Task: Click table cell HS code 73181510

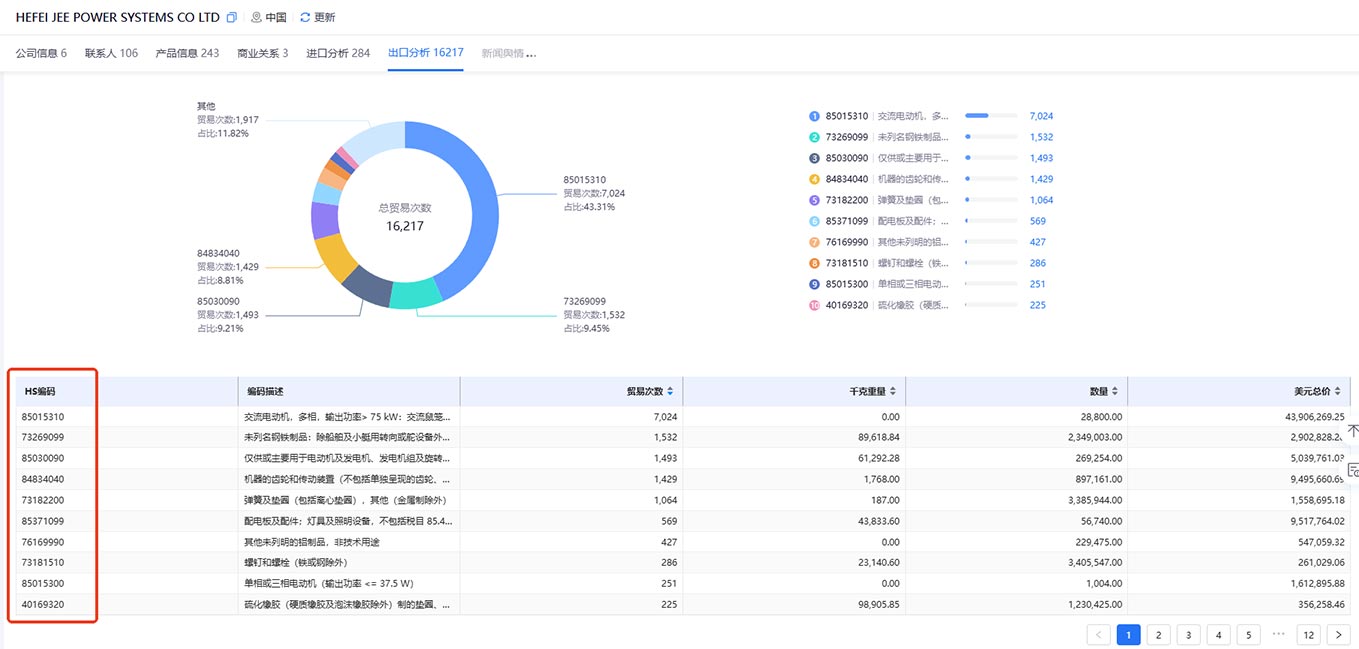Action: click(x=43, y=563)
